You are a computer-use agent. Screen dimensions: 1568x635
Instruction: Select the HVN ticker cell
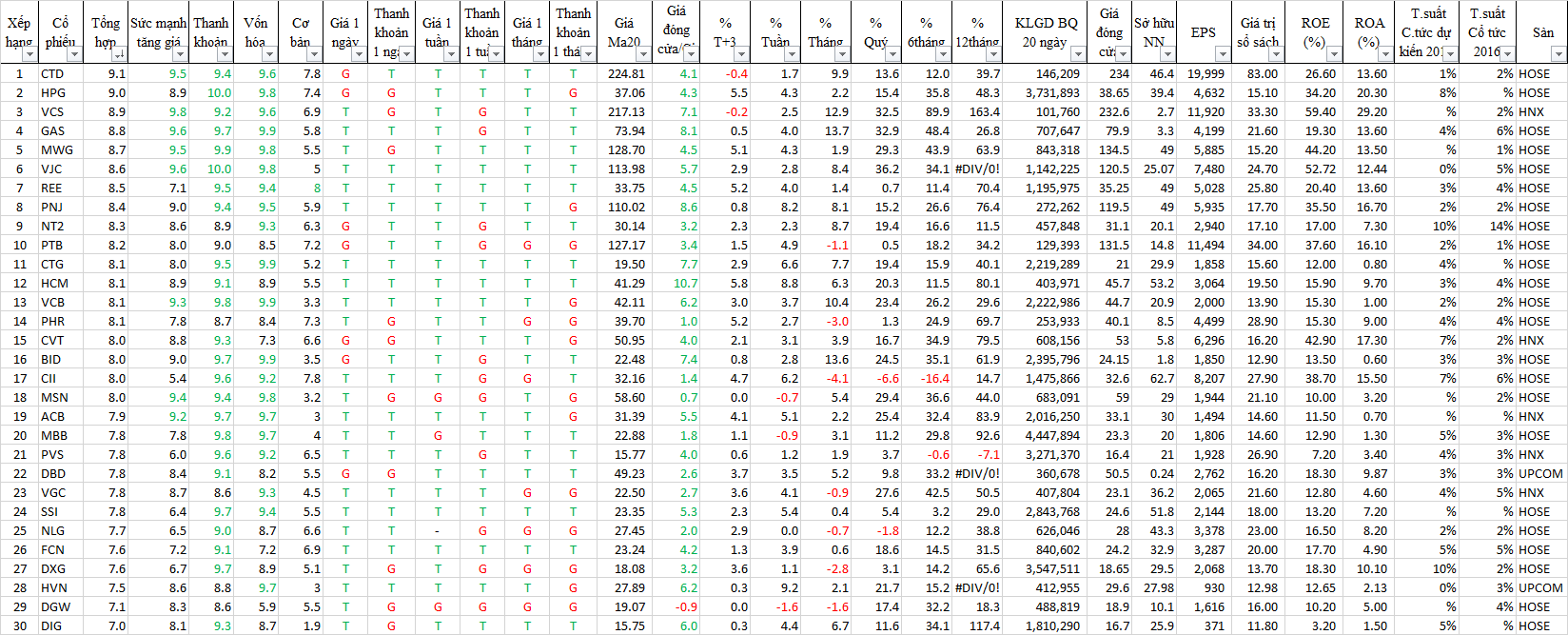coord(62,587)
